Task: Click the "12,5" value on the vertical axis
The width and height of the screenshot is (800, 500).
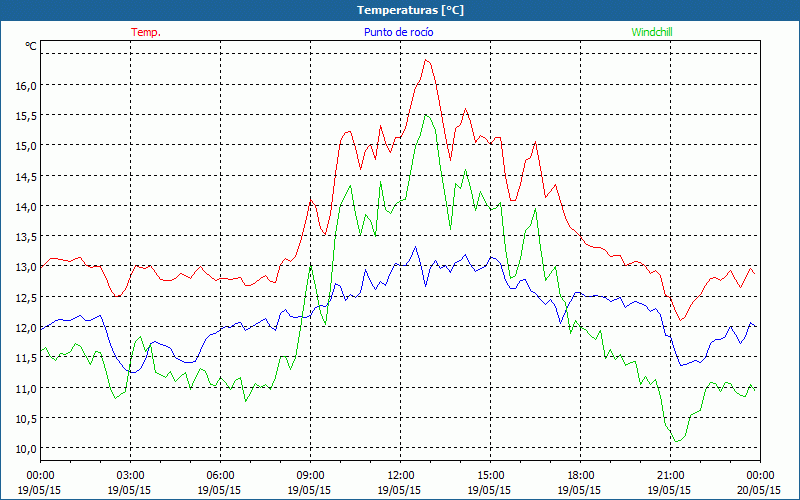Action: coord(26,297)
